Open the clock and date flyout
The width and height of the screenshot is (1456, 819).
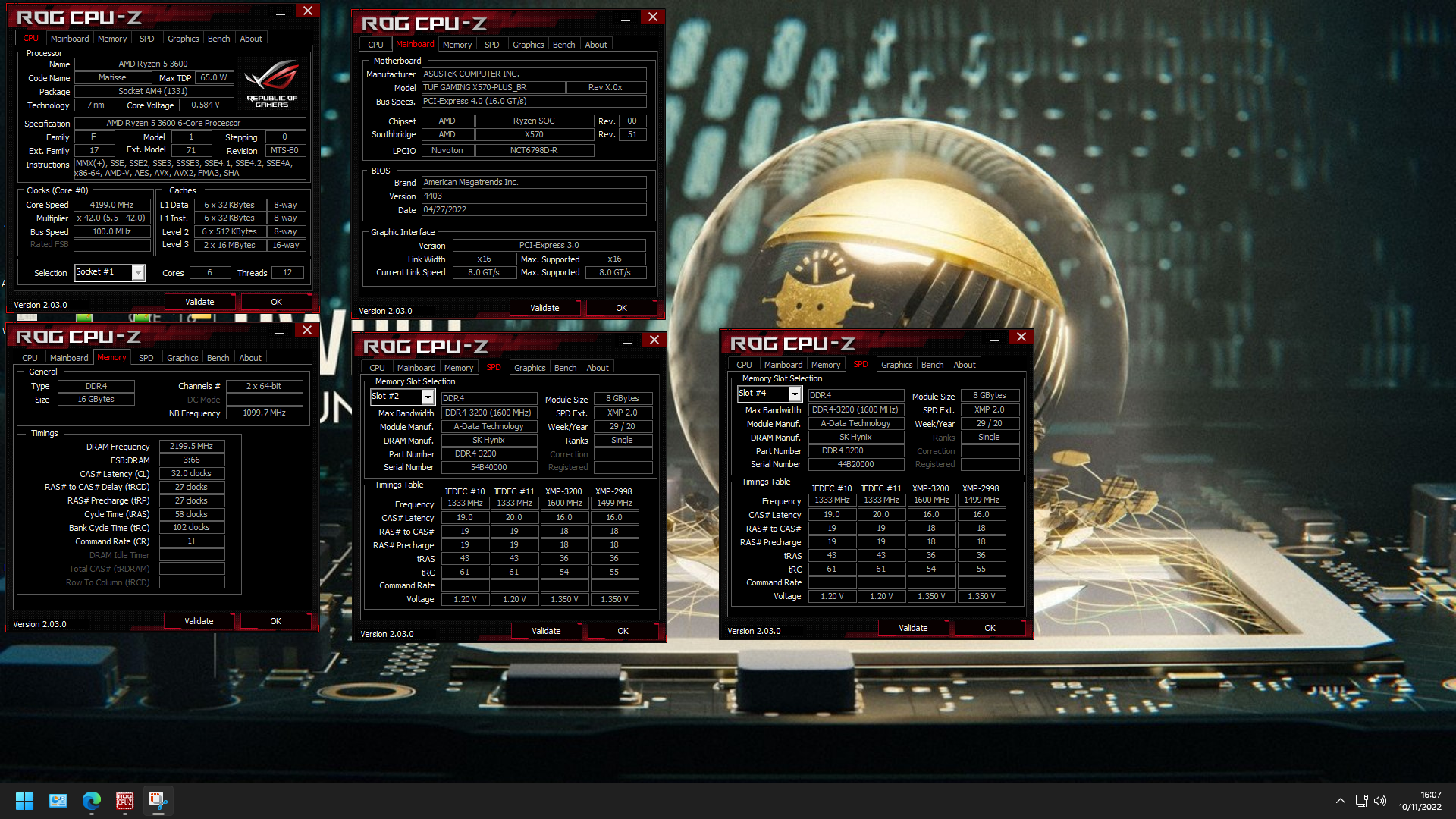(x=1420, y=801)
